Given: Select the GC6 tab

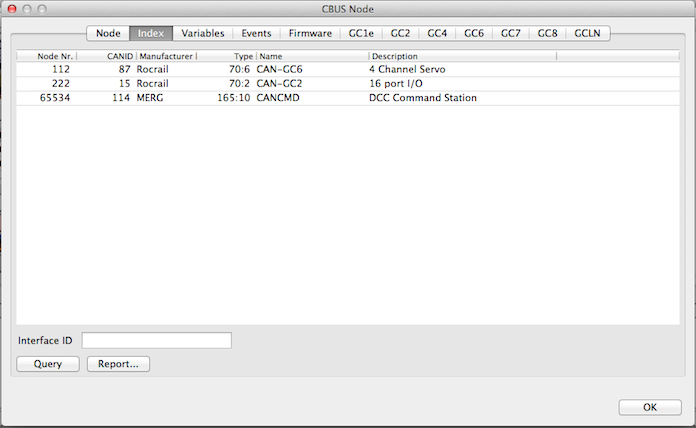Looking at the screenshot, I should [474, 33].
